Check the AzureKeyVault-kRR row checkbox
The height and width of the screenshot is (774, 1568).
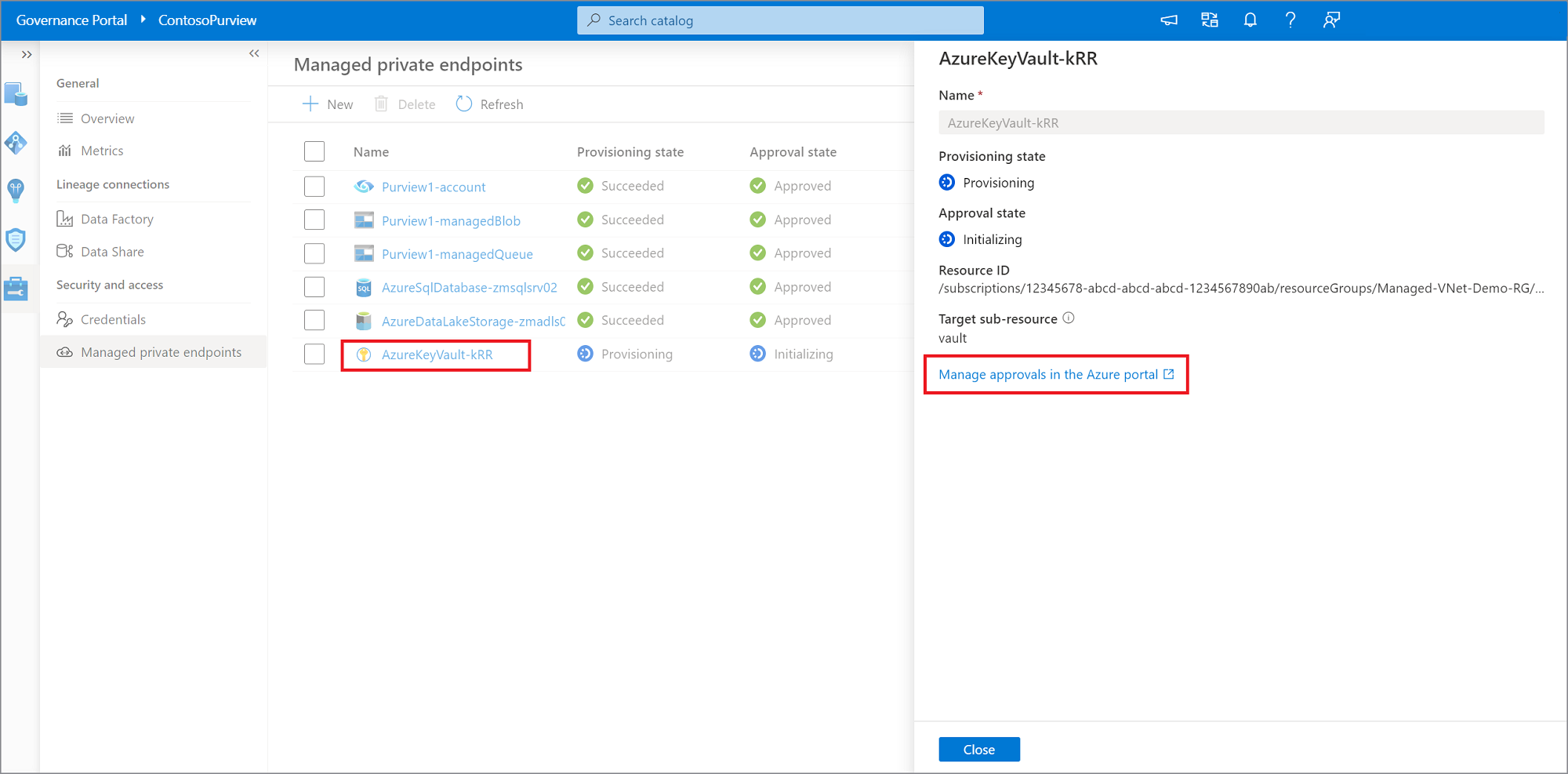point(314,354)
